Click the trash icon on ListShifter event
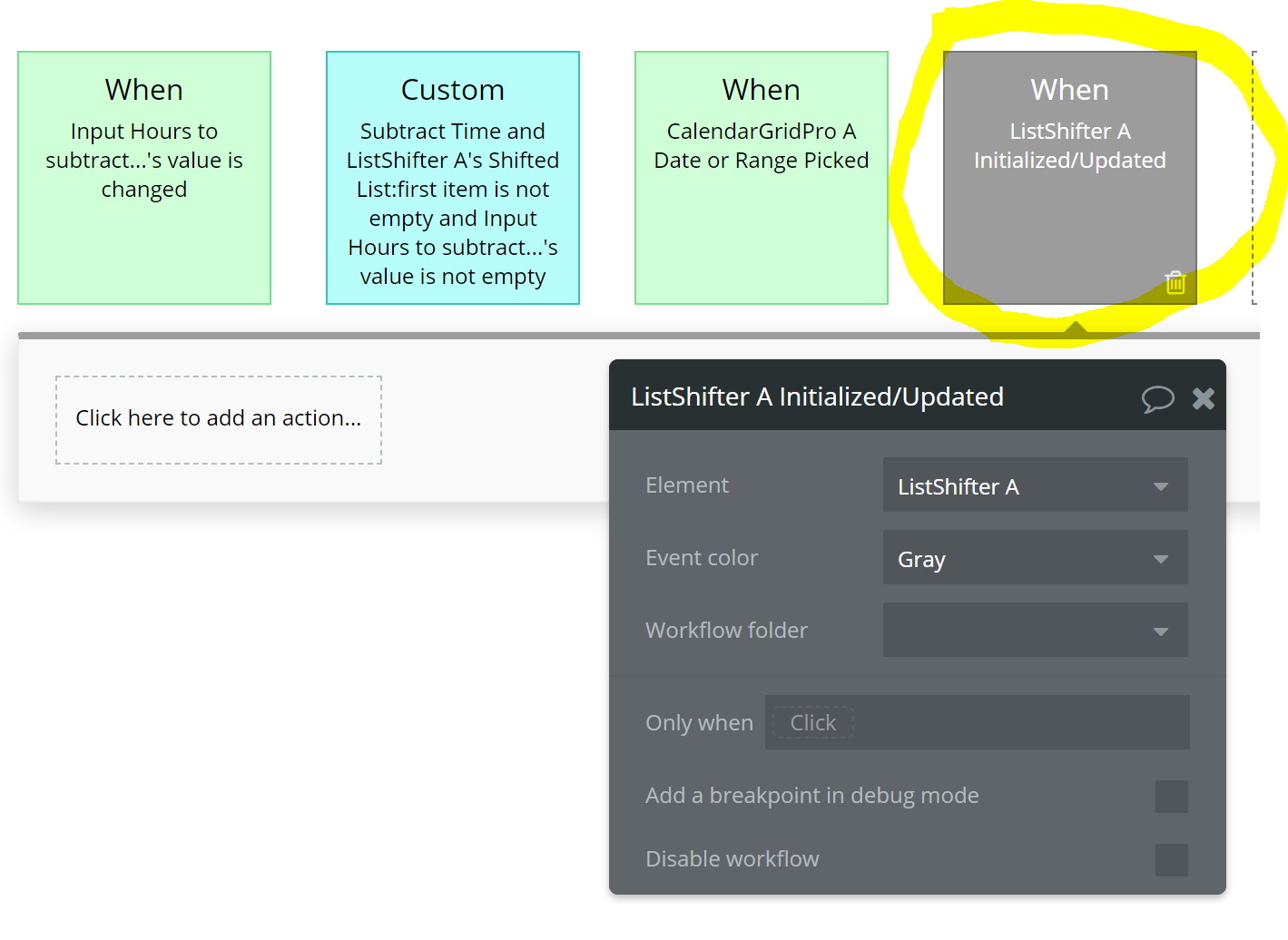Viewport: 1288px width, 940px height. point(1175,282)
